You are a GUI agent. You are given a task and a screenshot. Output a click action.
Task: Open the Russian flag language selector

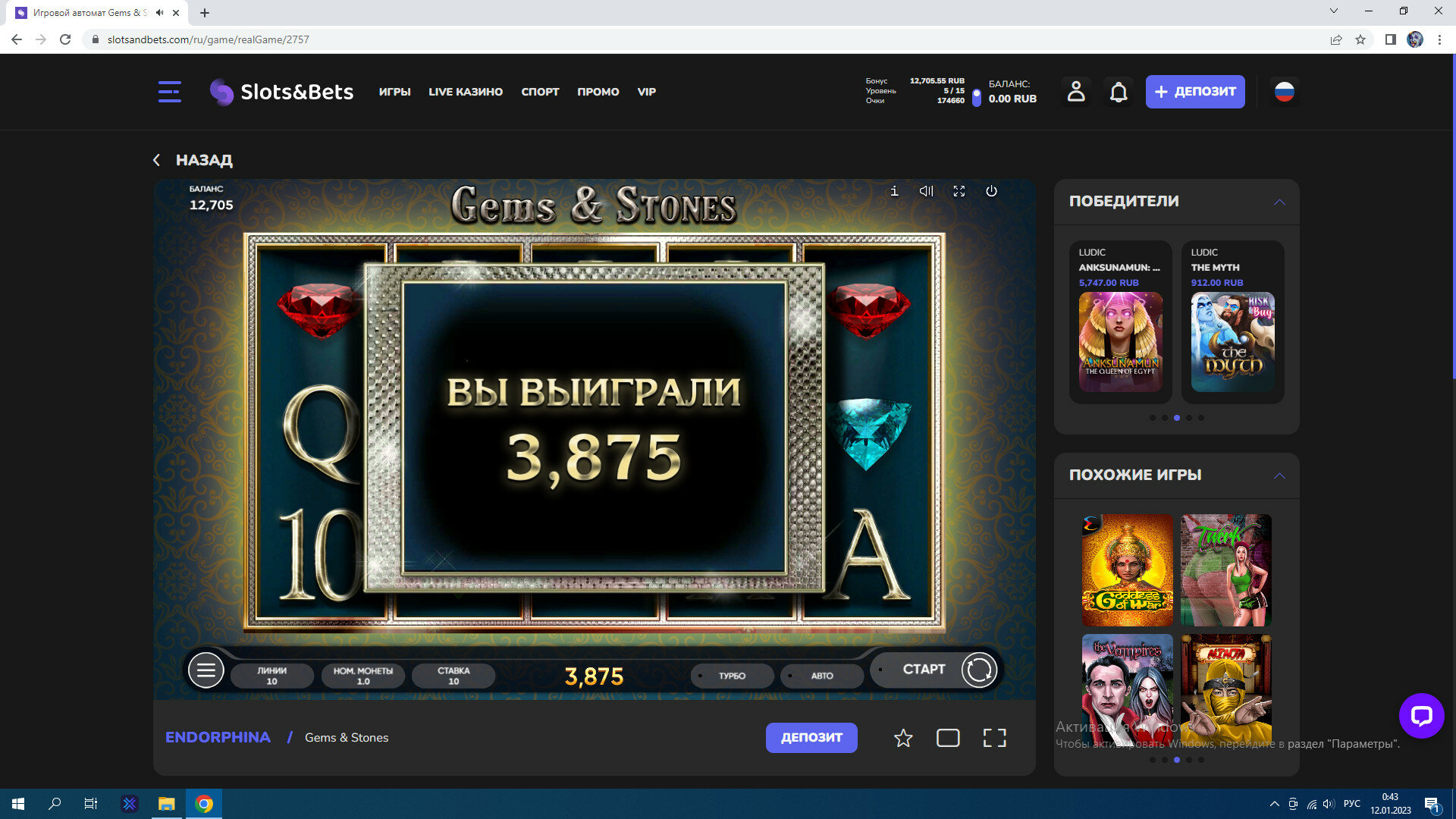pyautogui.click(x=1284, y=92)
